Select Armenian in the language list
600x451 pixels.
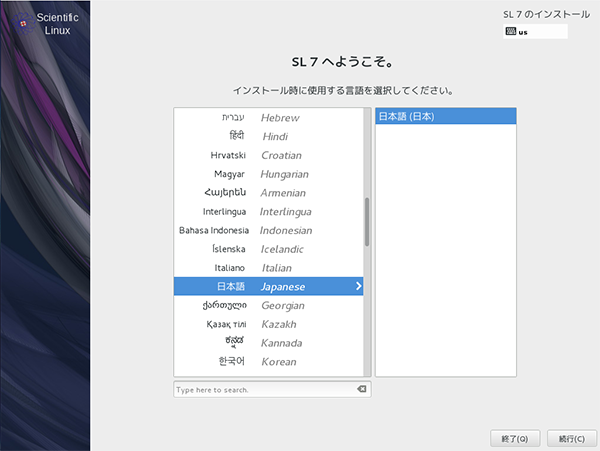click(x=269, y=192)
